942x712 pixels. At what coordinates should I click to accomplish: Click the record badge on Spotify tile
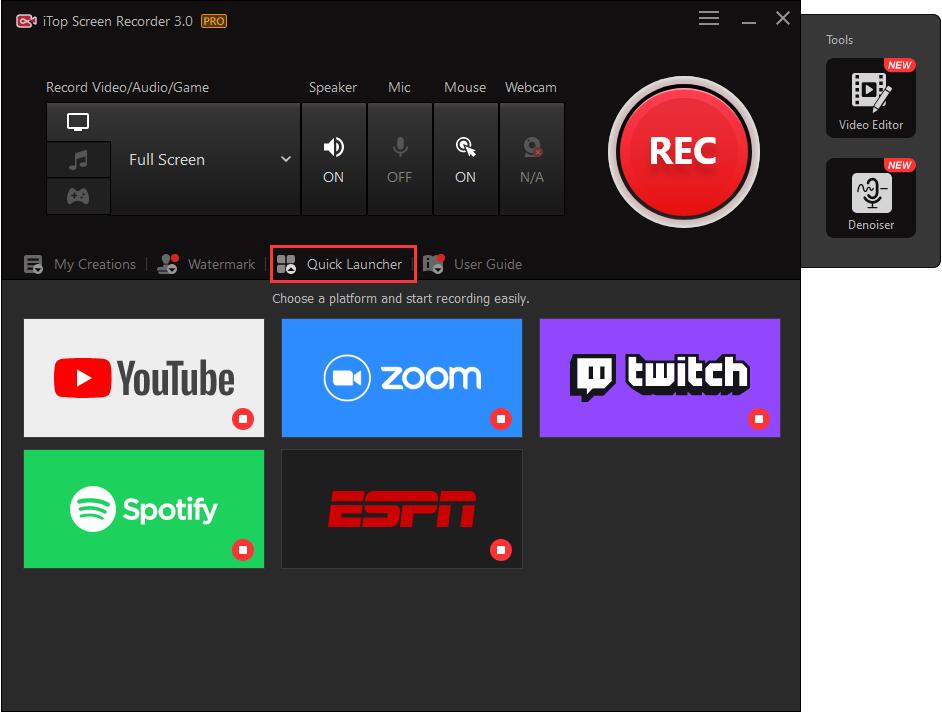click(x=243, y=550)
